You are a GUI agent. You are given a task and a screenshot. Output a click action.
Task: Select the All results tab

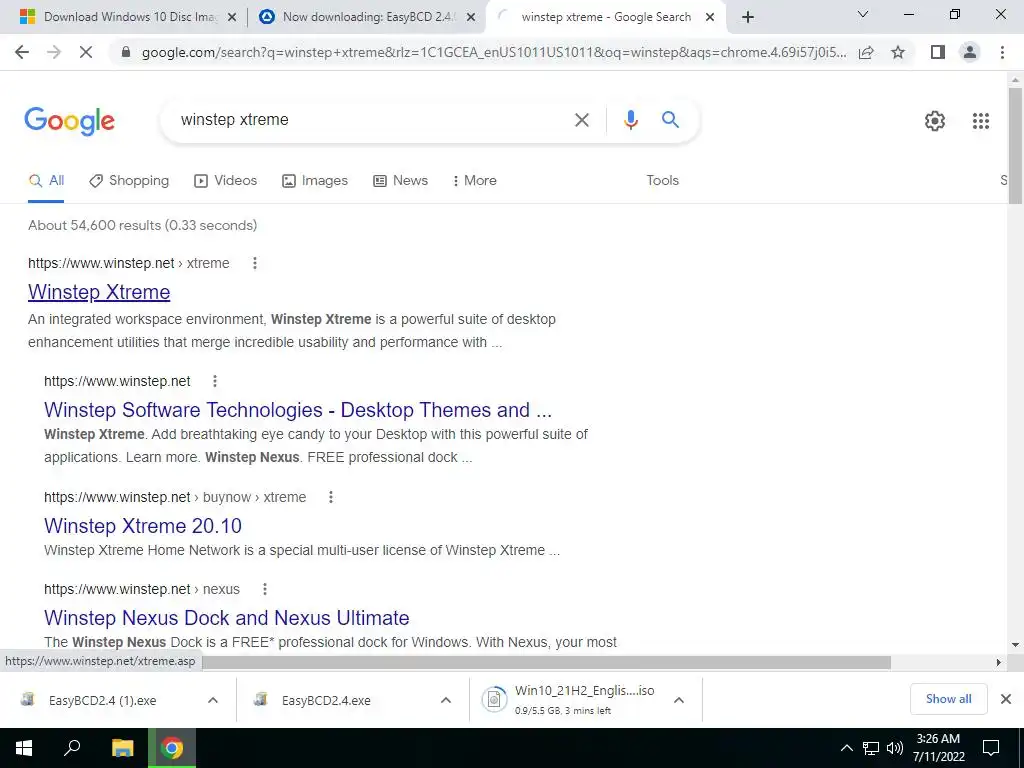click(x=46, y=181)
